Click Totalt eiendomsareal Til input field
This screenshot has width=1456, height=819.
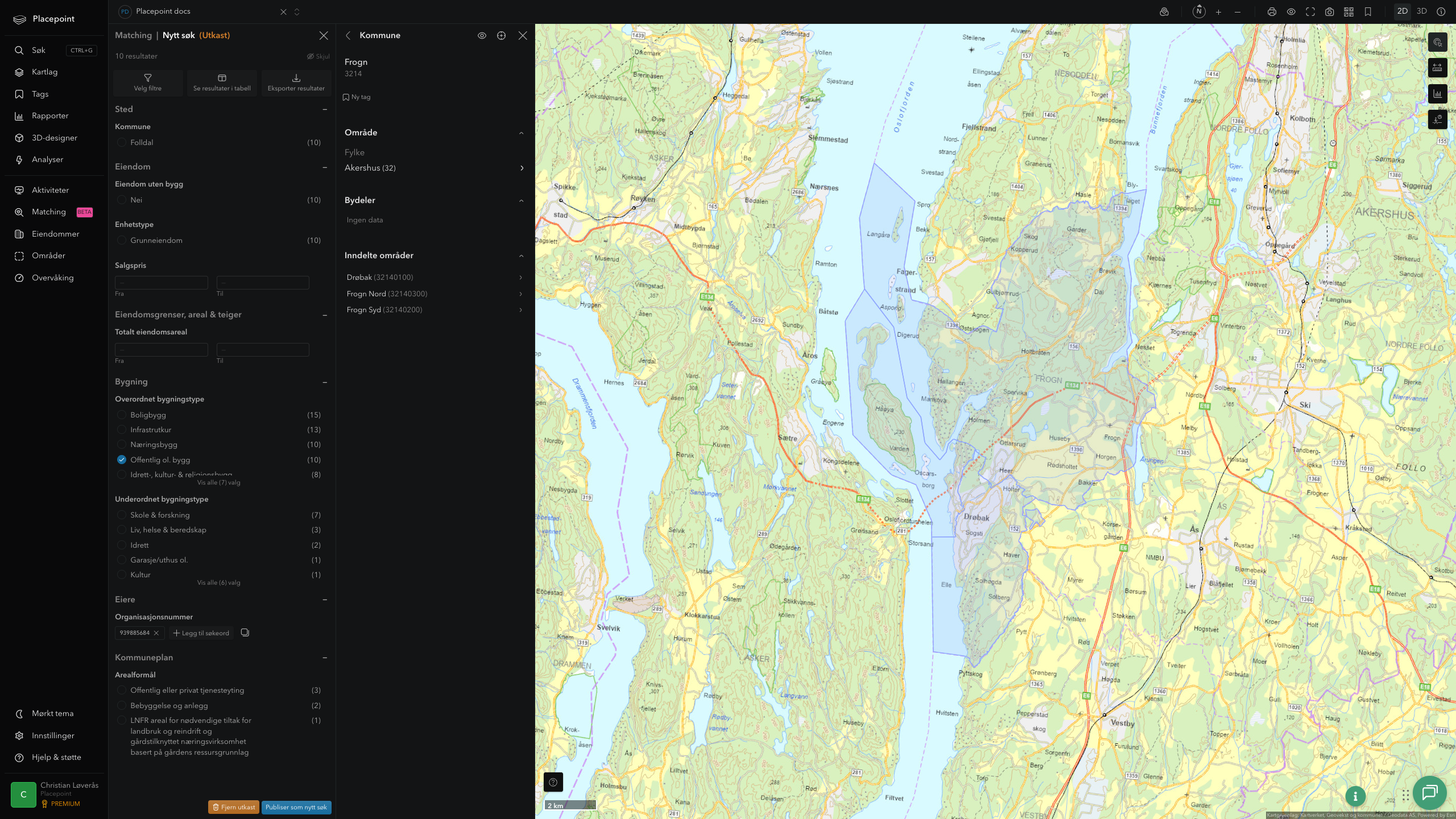(263, 350)
